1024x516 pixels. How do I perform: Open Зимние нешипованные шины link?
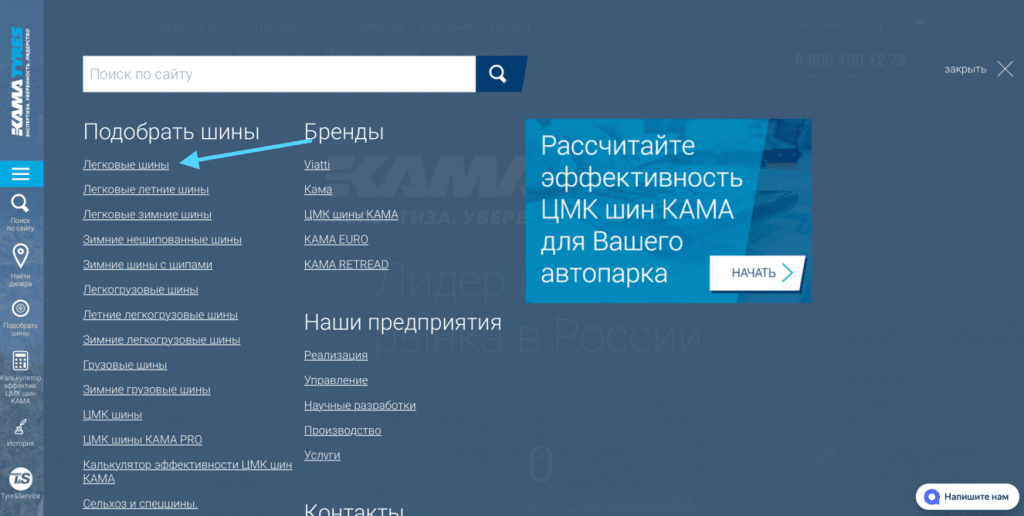coord(162,240)
